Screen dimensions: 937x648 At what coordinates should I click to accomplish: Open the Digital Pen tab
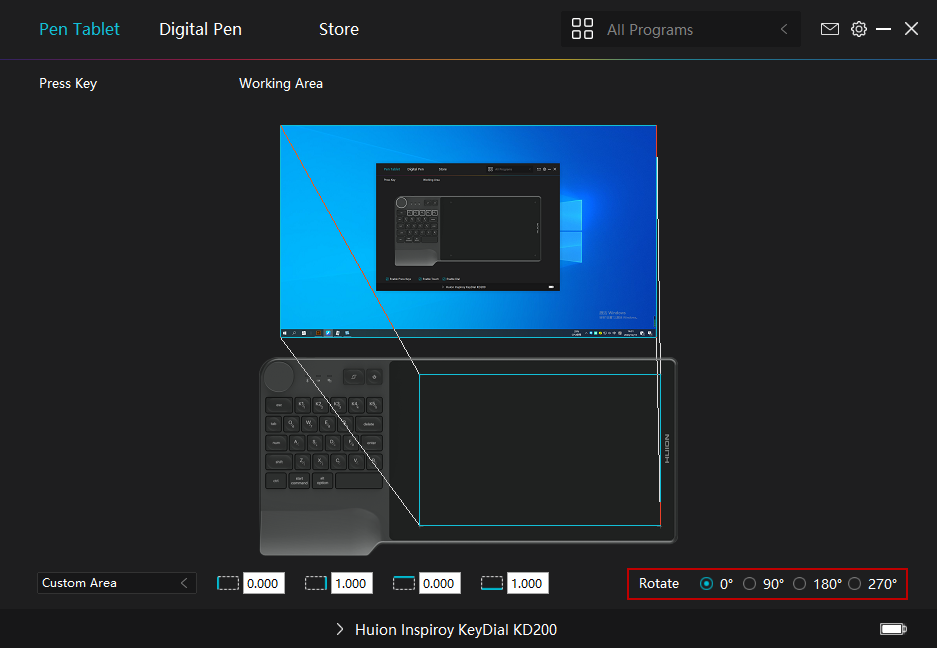click(x=200, y=29)
